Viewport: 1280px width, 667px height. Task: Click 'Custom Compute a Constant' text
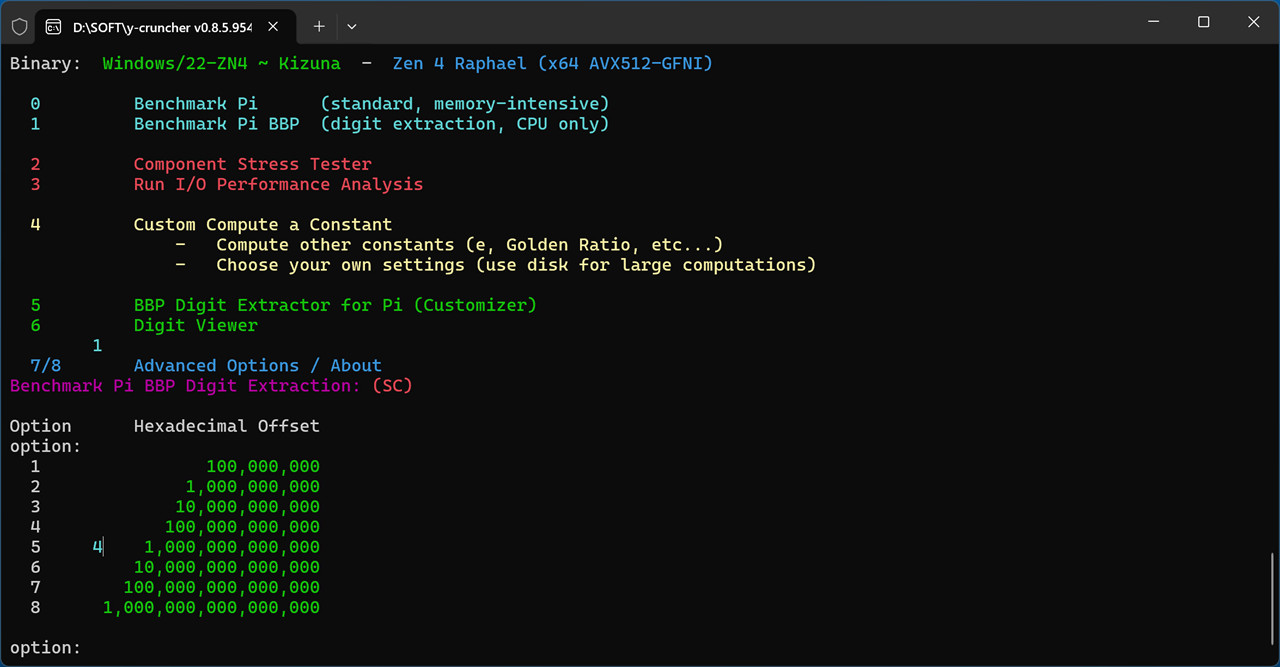263,225
